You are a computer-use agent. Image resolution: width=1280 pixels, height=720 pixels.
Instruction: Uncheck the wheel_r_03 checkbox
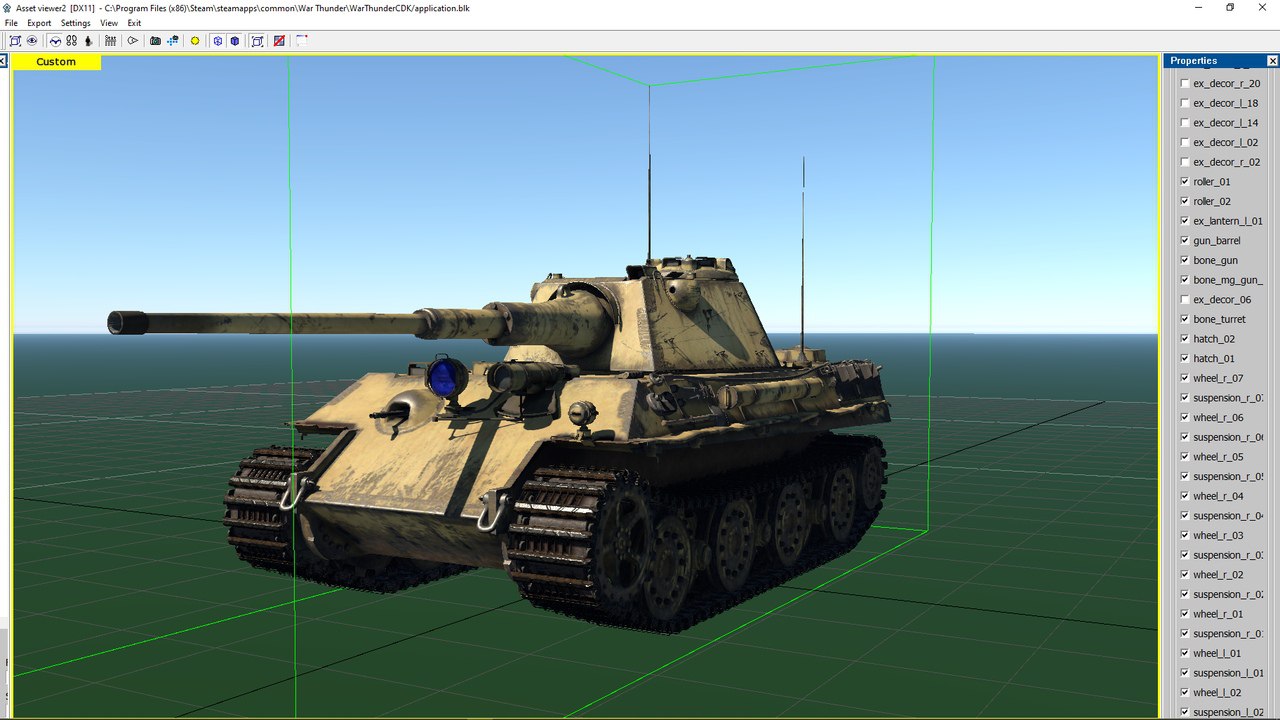tap(1185, 536)
